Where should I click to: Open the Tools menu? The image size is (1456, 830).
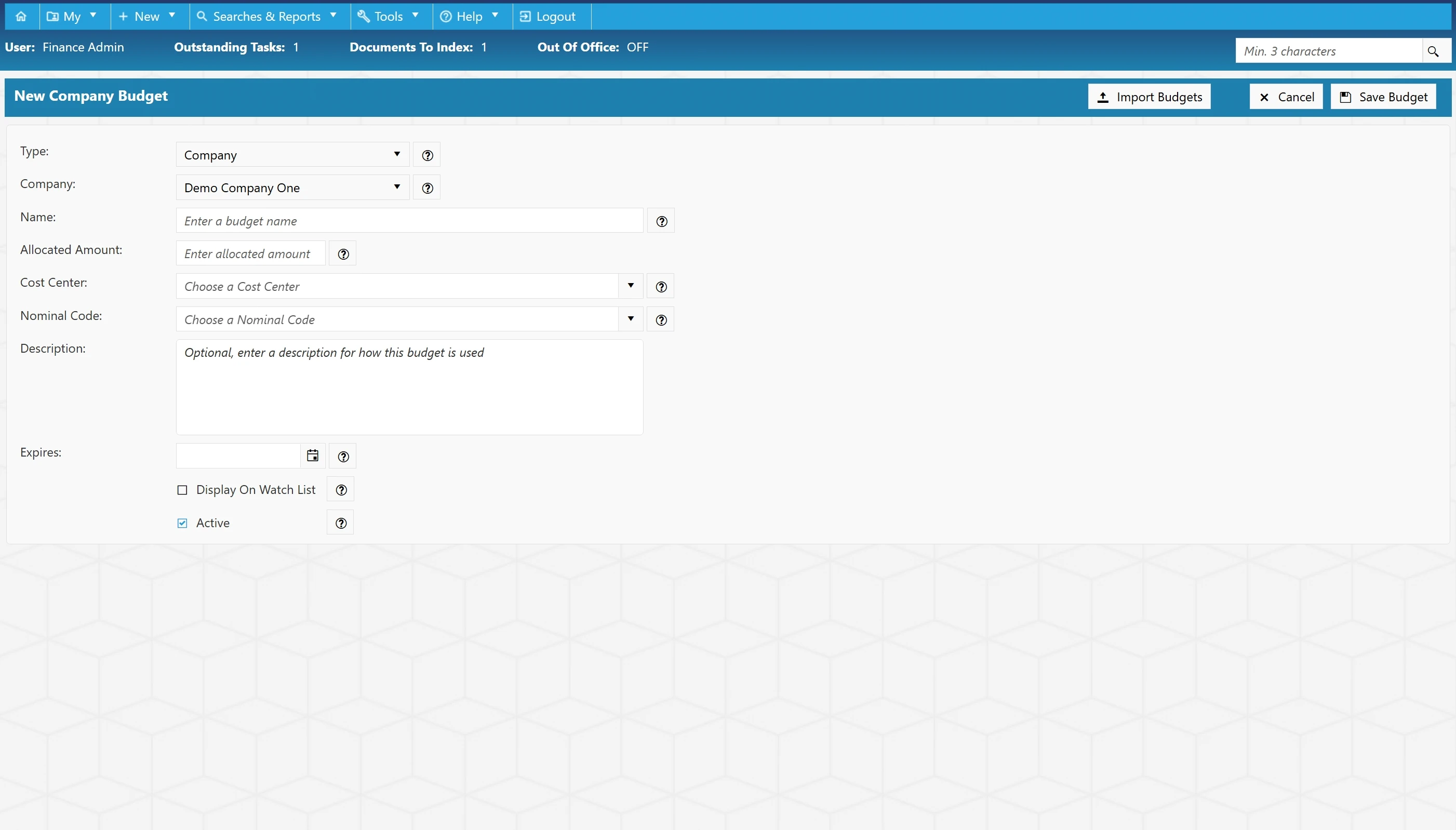pyautogui.click(x=389, y=16)
